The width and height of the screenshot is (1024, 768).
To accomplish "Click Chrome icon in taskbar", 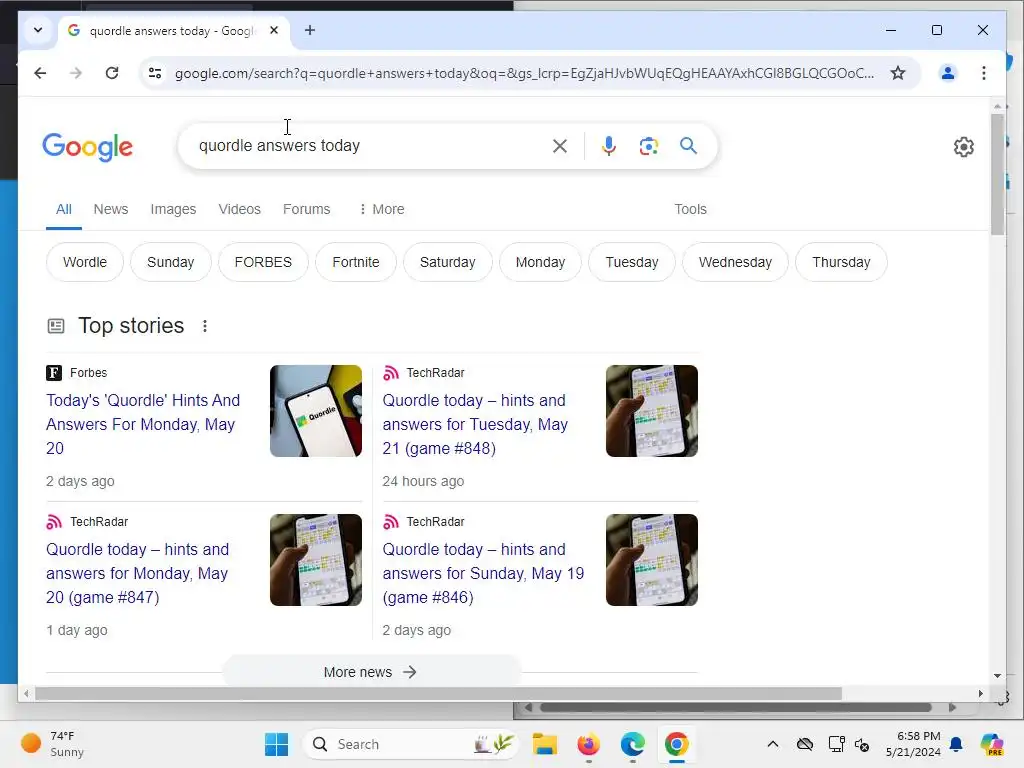I will click(677, 744).
